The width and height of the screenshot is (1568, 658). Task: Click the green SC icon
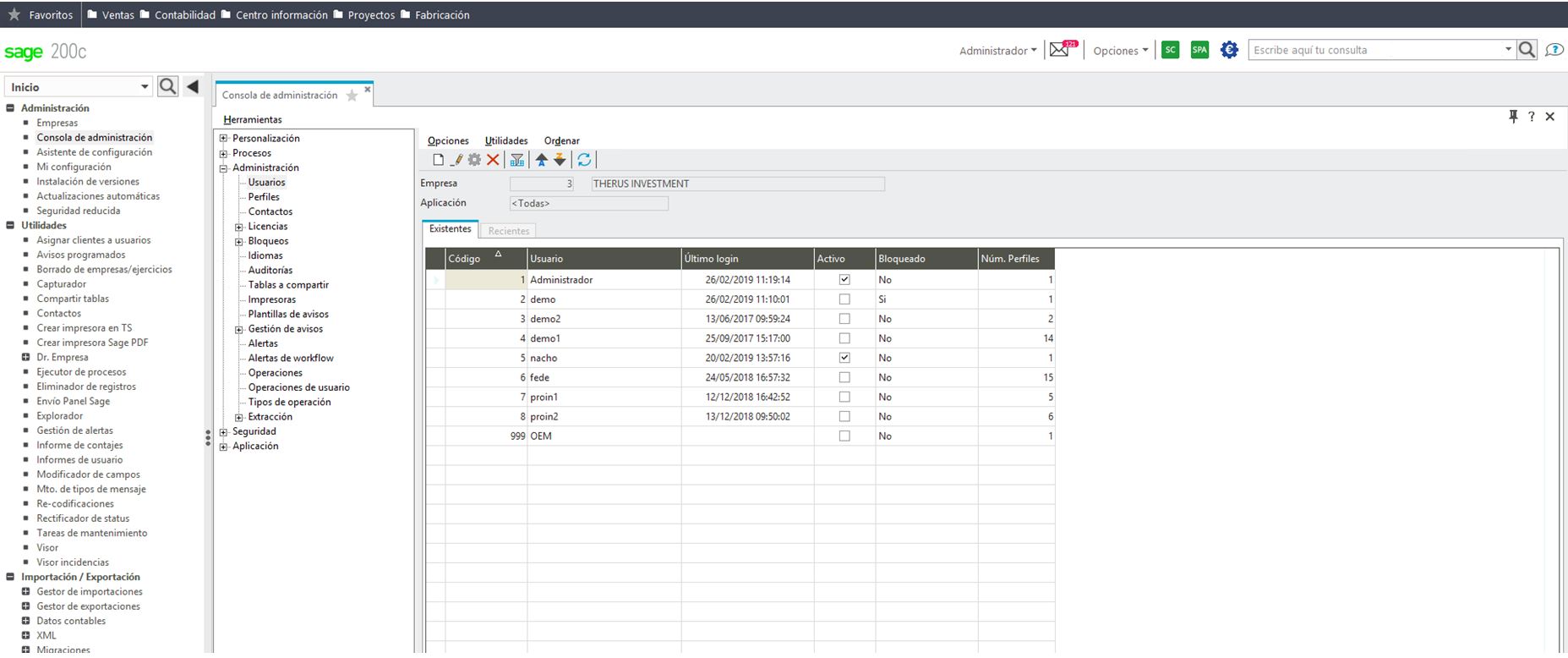pyautogui.click(x=1170, y=50)
